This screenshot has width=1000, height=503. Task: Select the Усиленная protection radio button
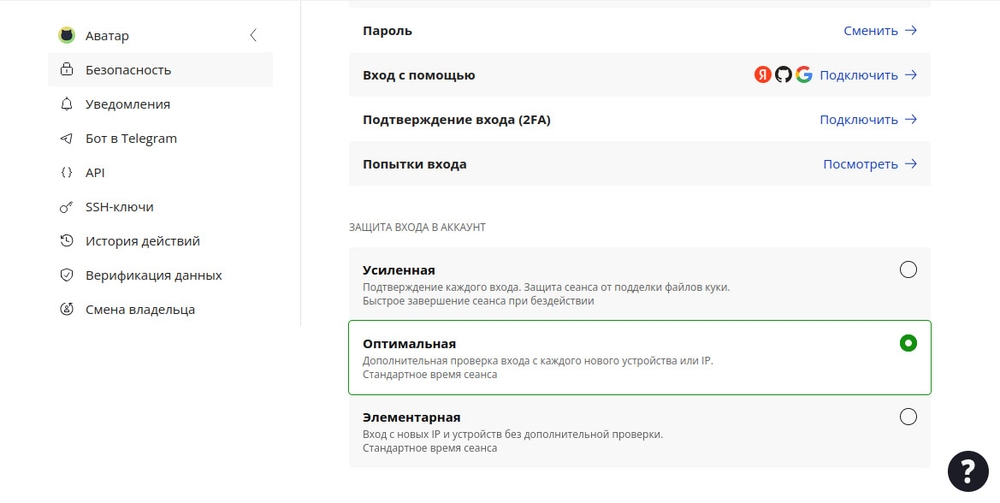coord(908,269)
